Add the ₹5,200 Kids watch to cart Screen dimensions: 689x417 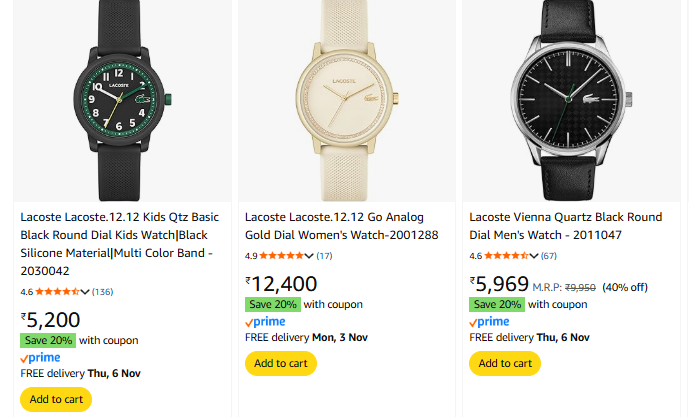pyautogui.click(x=56, y=399)
